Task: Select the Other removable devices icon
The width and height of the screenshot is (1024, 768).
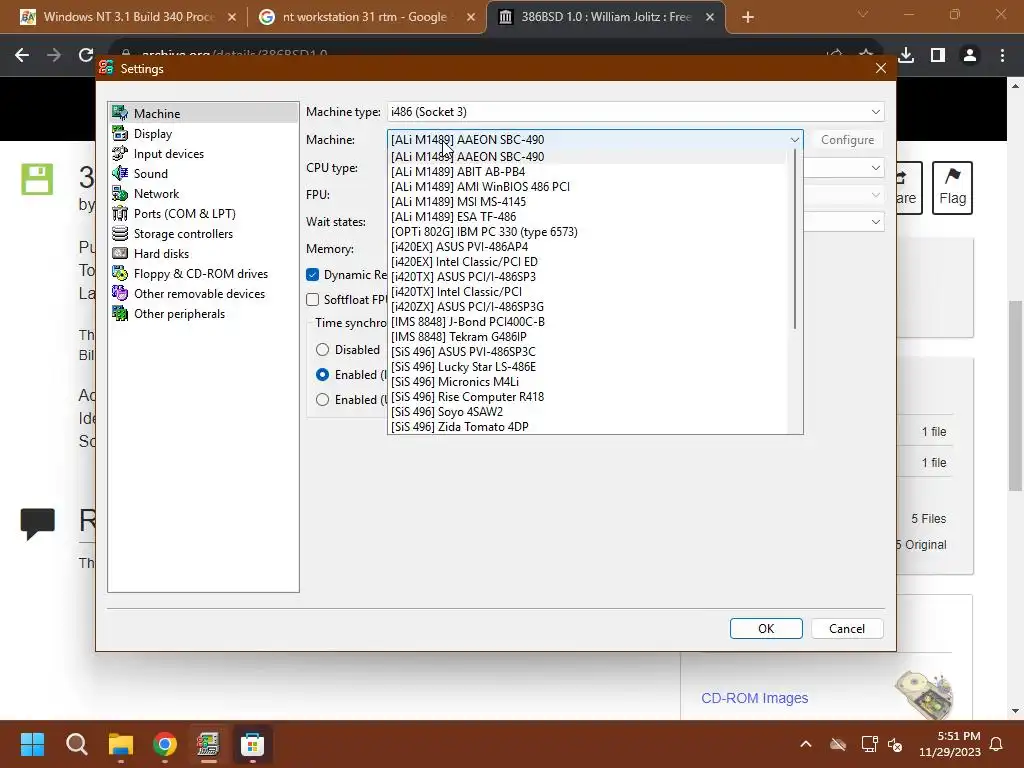Action: [x=120, y=293]
